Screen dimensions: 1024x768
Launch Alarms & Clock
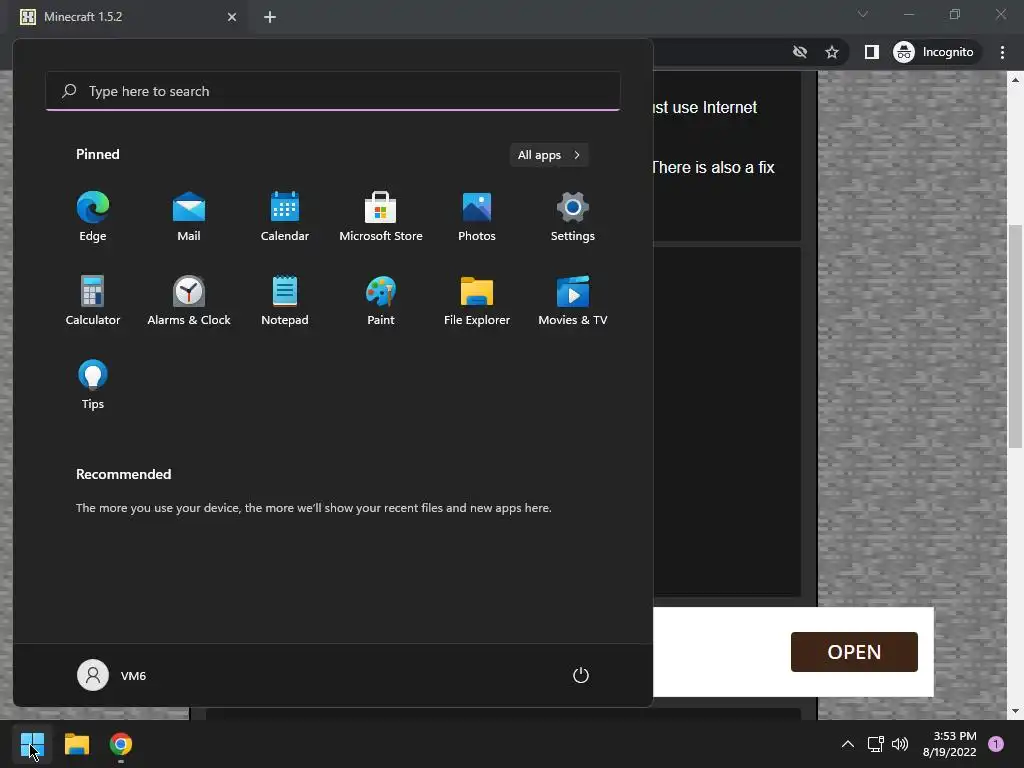tap(189, 300)
